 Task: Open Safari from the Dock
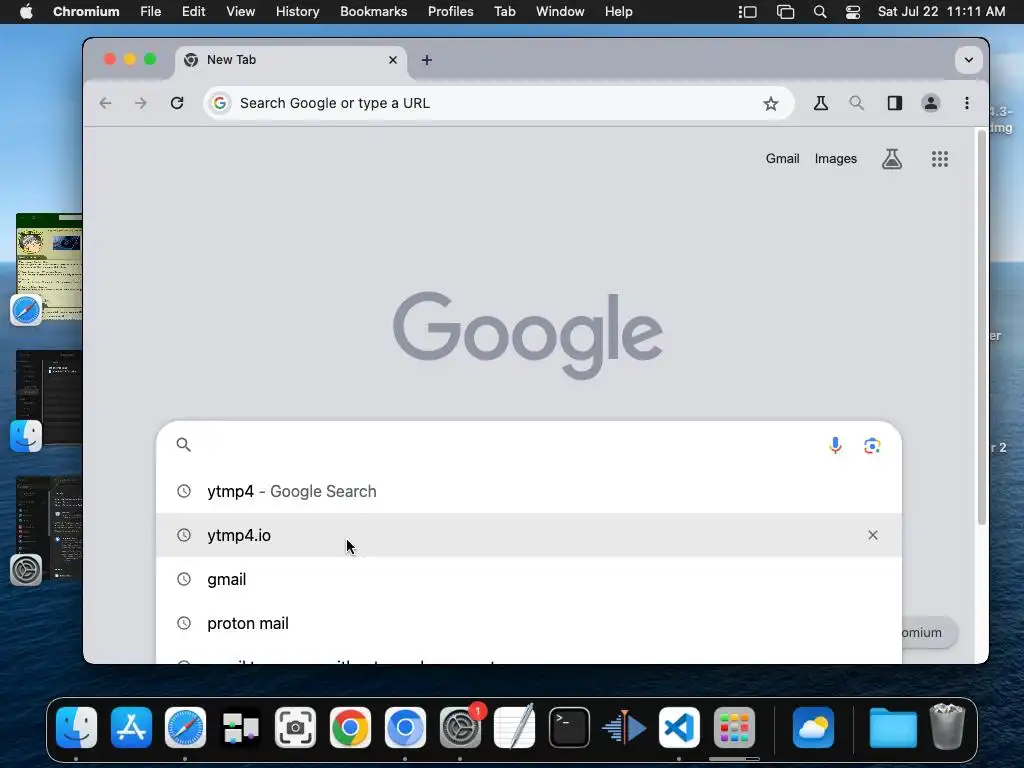185,728
